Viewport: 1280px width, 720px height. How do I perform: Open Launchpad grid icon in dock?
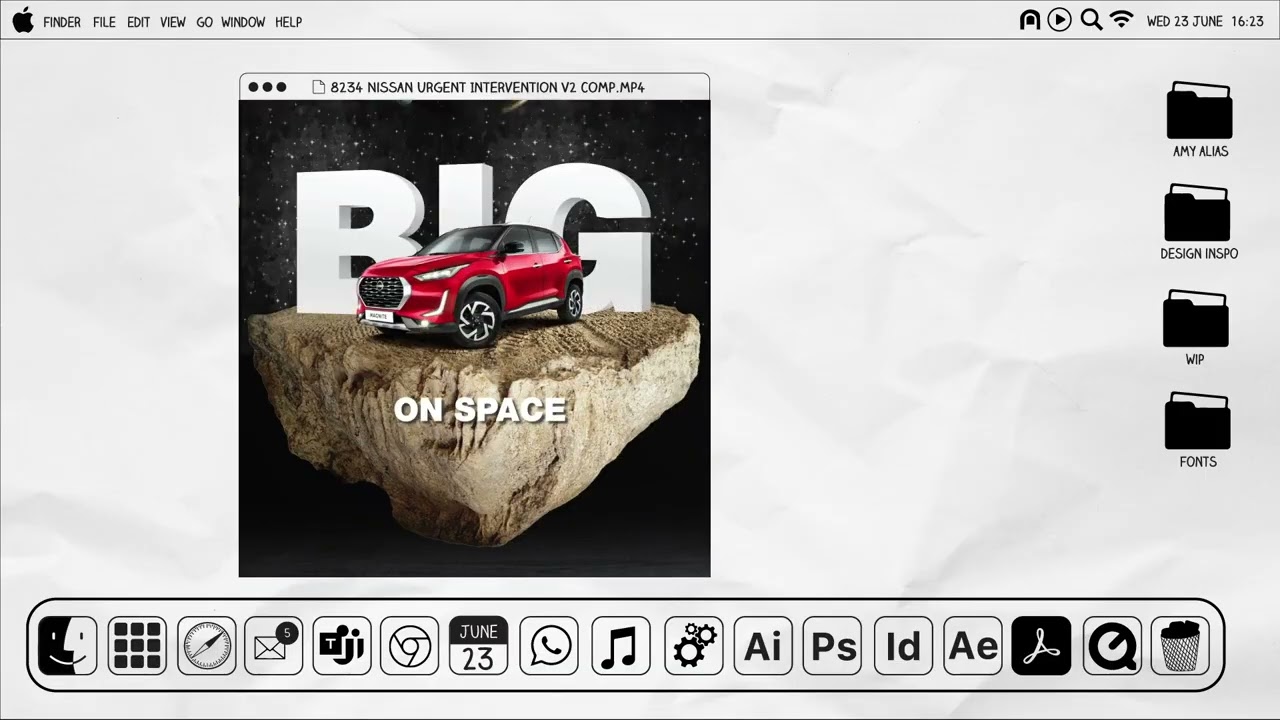pos(137,645)
